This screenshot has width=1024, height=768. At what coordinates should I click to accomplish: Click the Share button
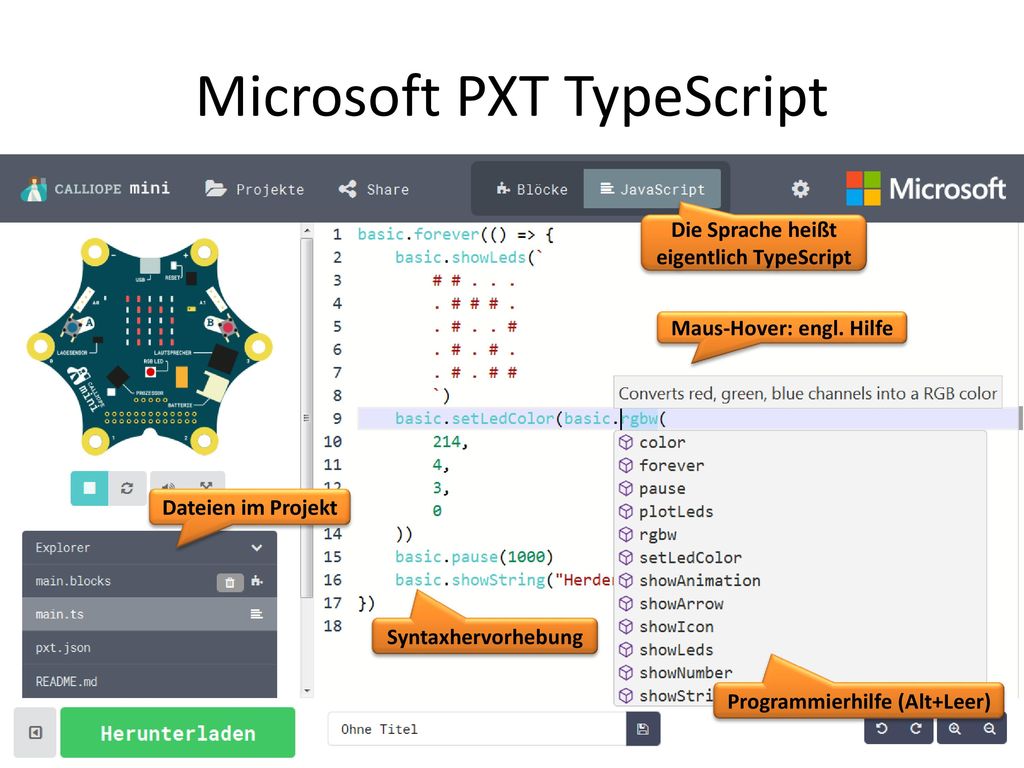point(374,189)
